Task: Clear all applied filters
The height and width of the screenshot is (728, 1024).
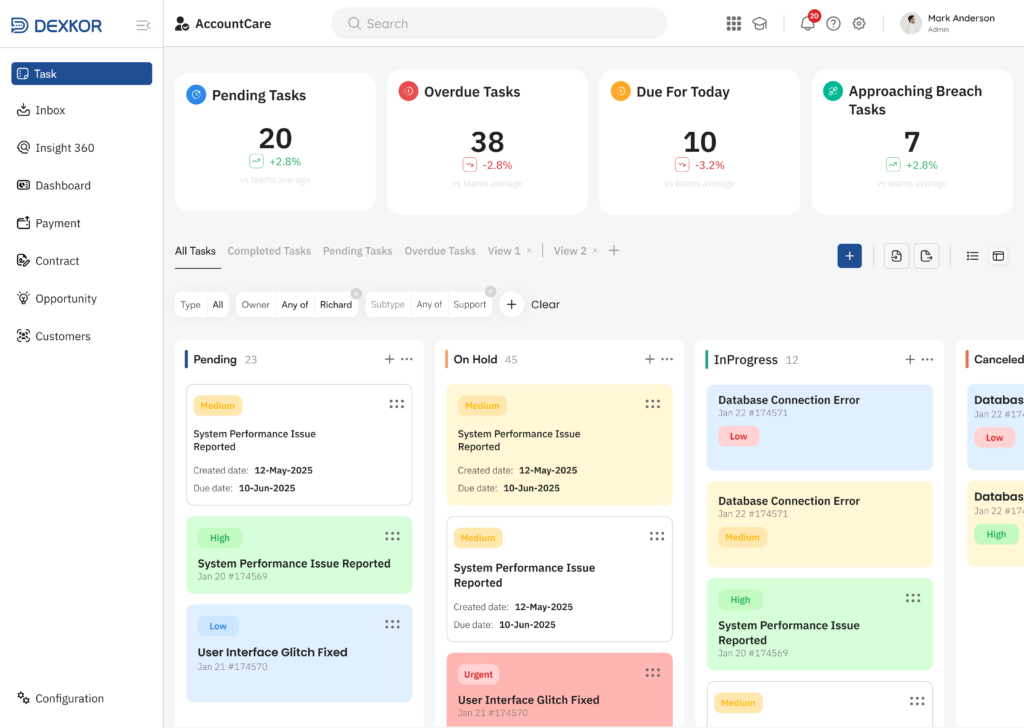Action: tap(545, 305)
